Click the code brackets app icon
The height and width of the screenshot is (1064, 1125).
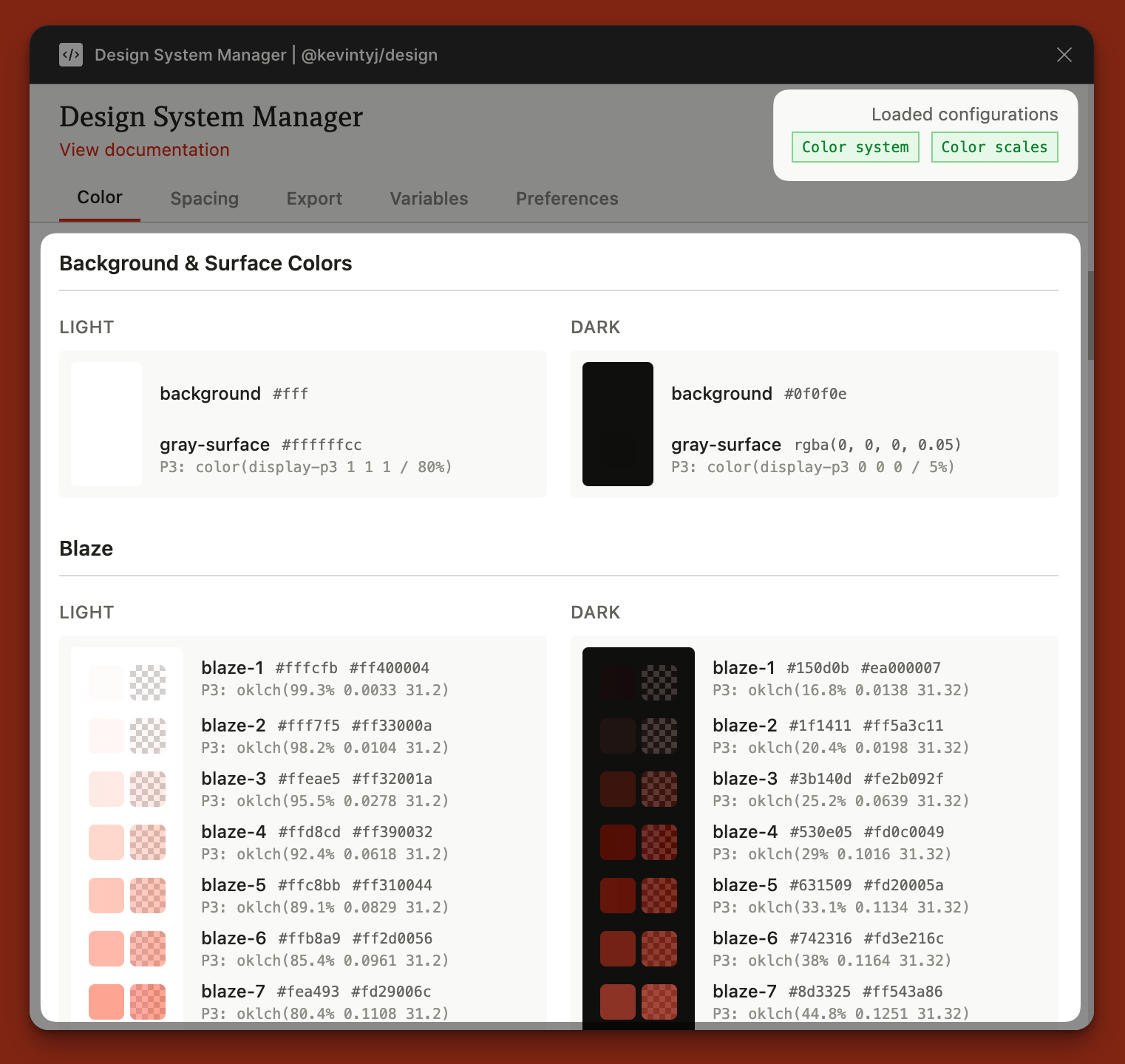coord(71,55)
